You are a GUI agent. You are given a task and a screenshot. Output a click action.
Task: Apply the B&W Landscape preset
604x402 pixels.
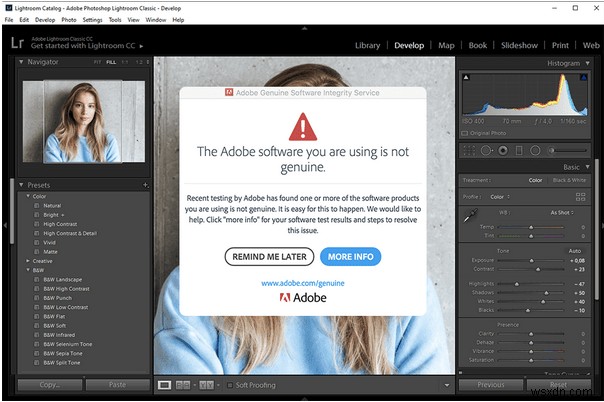62,280
